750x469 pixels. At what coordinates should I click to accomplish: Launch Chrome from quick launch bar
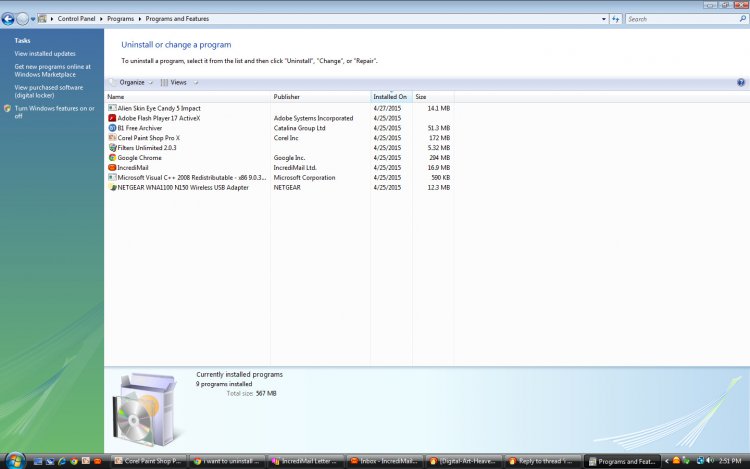(x=74, y=461)
